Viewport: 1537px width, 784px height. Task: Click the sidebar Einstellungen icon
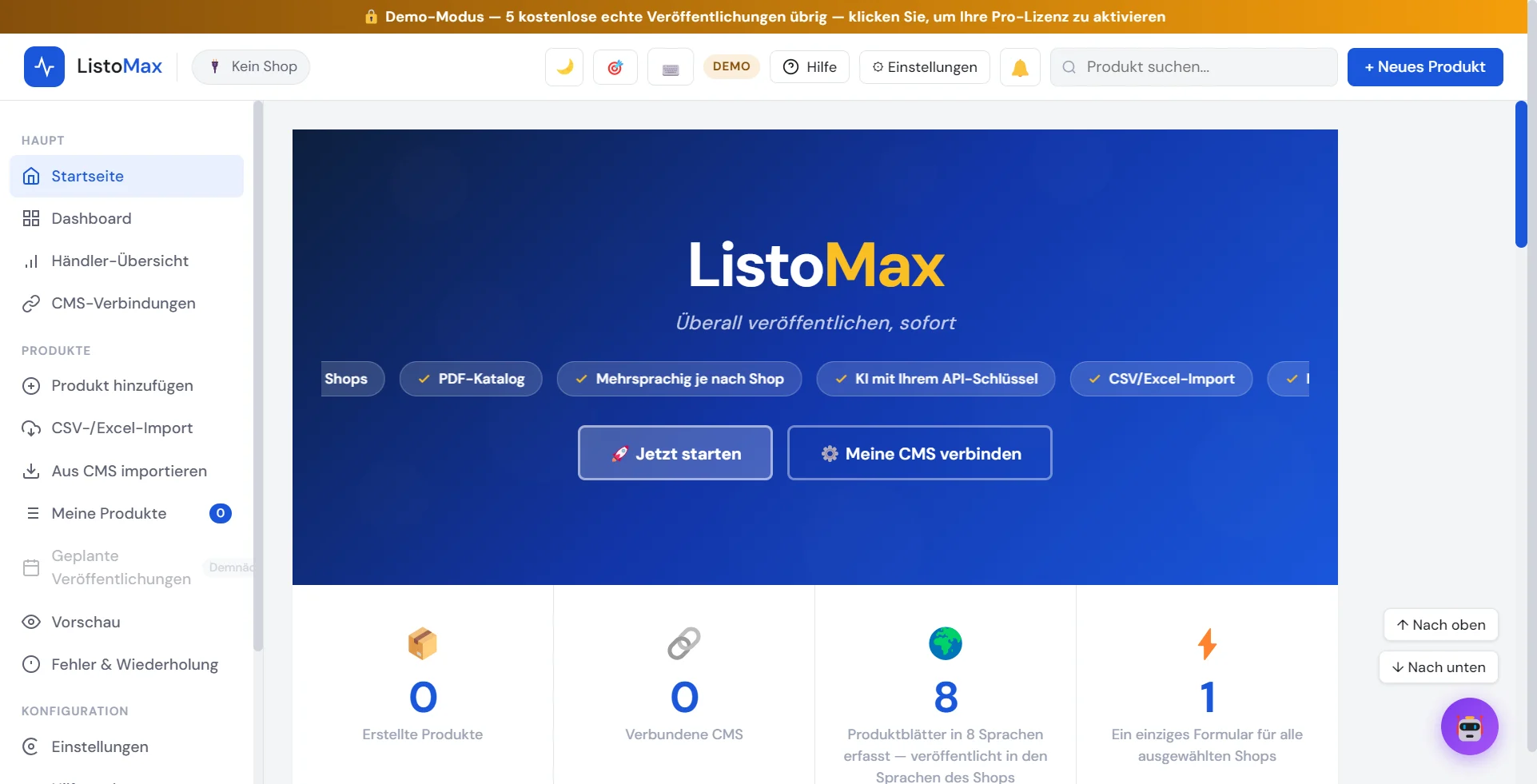point(31,746)
